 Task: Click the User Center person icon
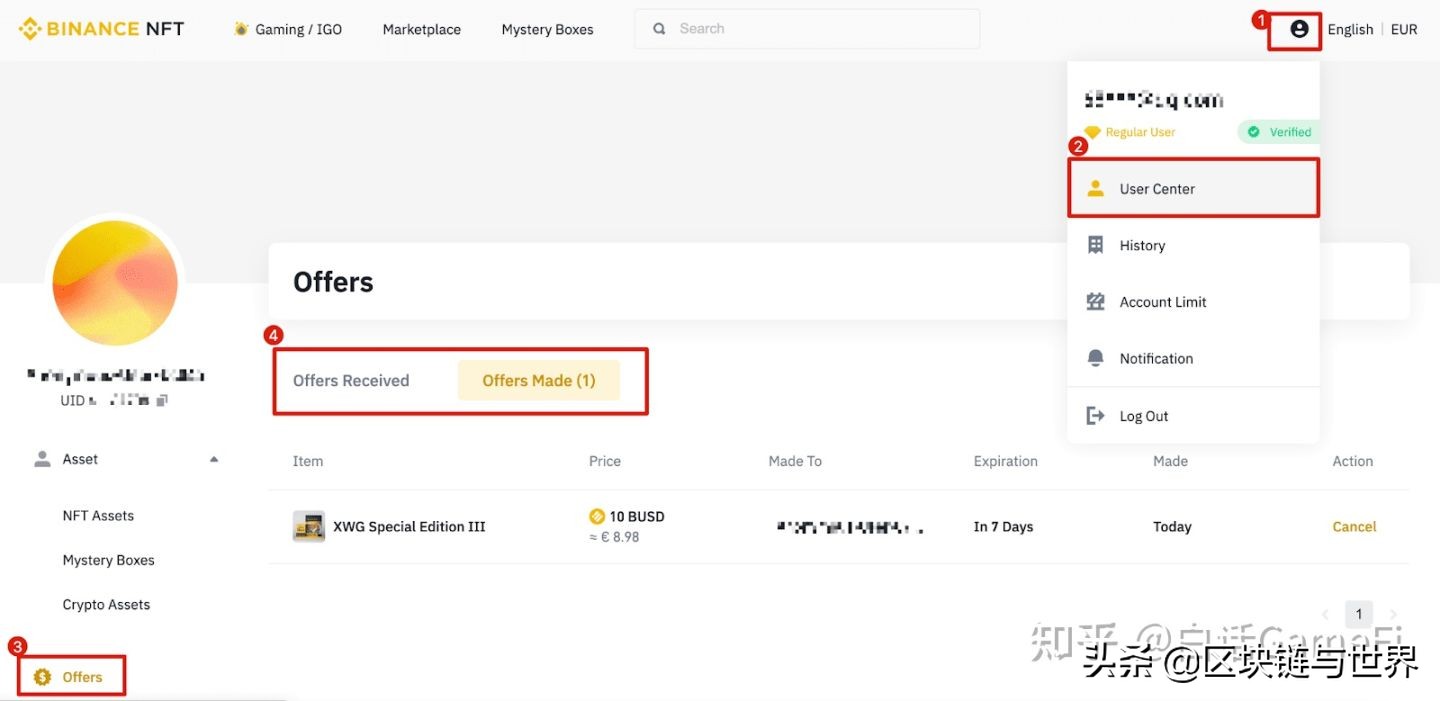pos(1096,188)
